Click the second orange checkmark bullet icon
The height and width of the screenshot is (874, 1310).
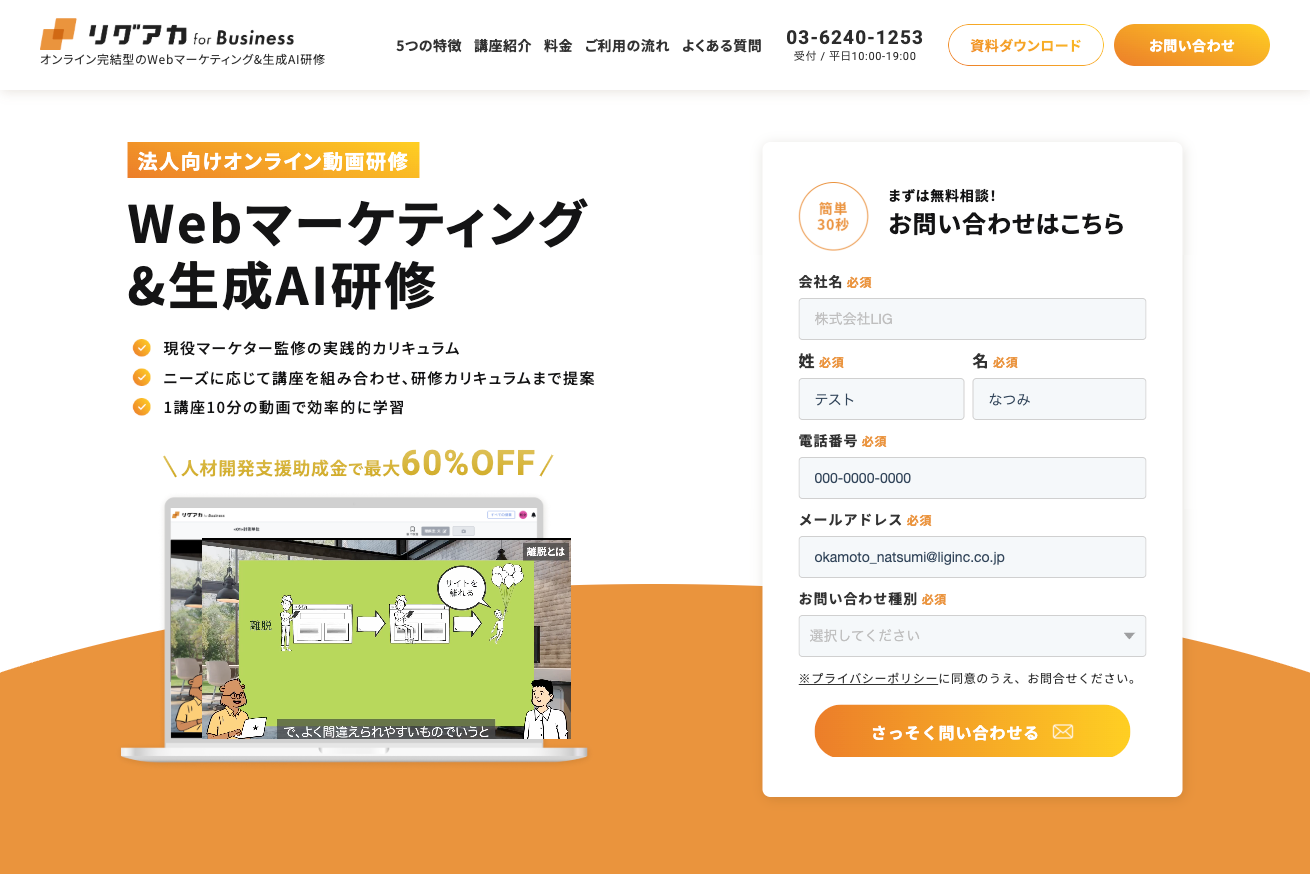[x=142, y=378]
